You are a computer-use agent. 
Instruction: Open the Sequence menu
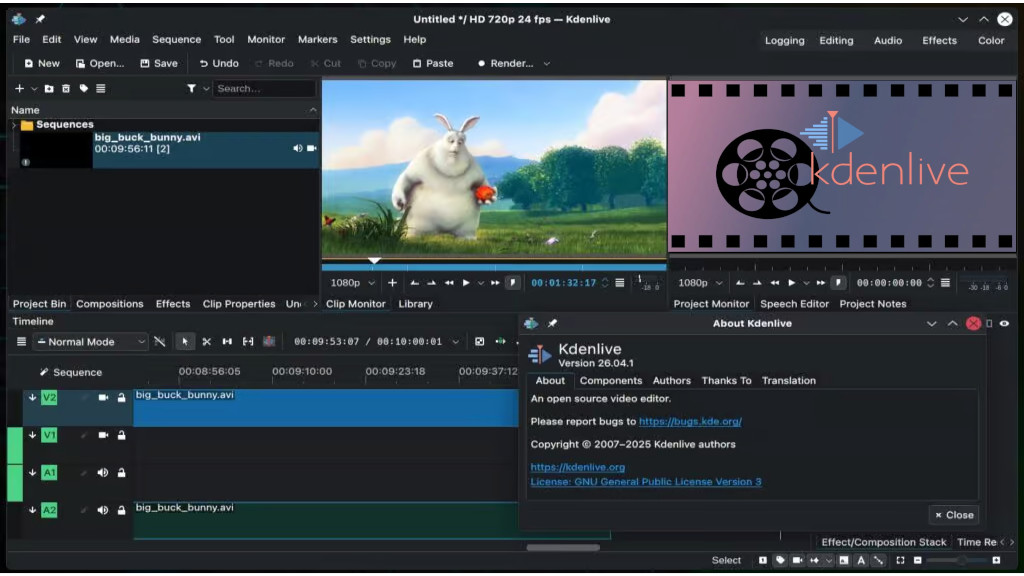coord(176,39)
